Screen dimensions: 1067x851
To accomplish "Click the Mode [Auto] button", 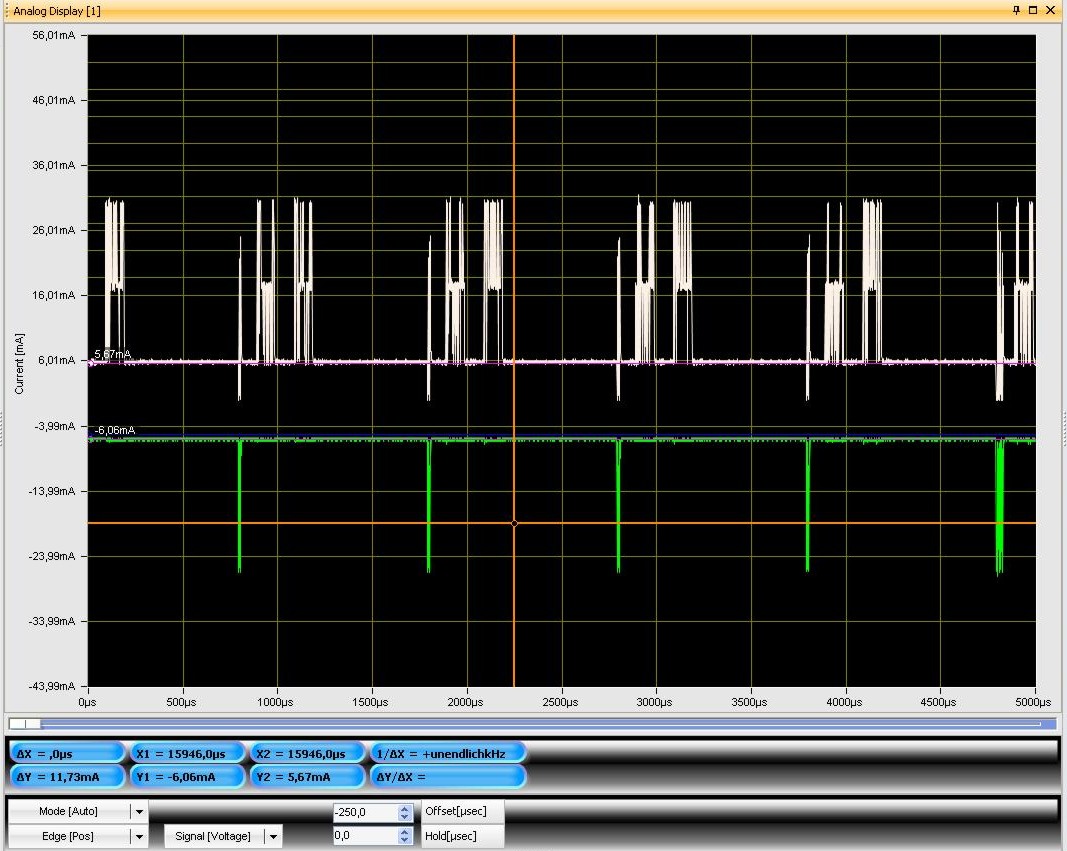I will pyautogui.click(x=69, y=812).
